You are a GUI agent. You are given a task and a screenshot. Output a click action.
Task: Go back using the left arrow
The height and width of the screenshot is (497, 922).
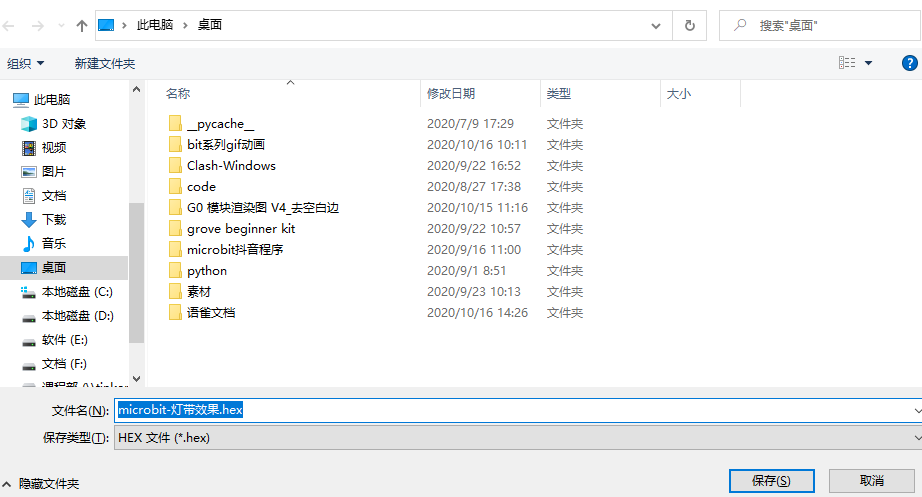9,26
